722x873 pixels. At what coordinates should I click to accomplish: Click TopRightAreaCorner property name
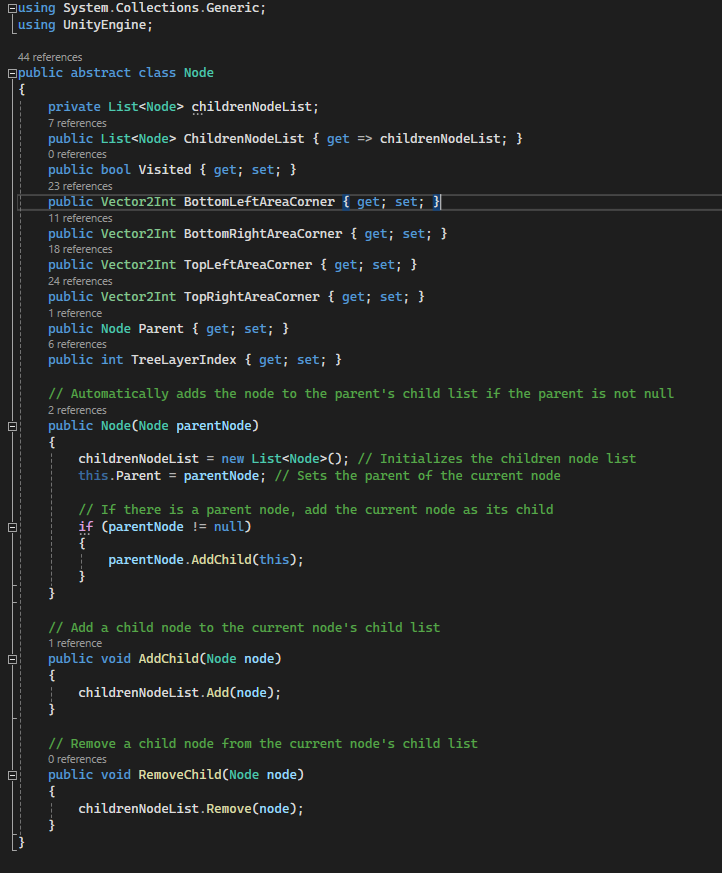click(252, 297)
